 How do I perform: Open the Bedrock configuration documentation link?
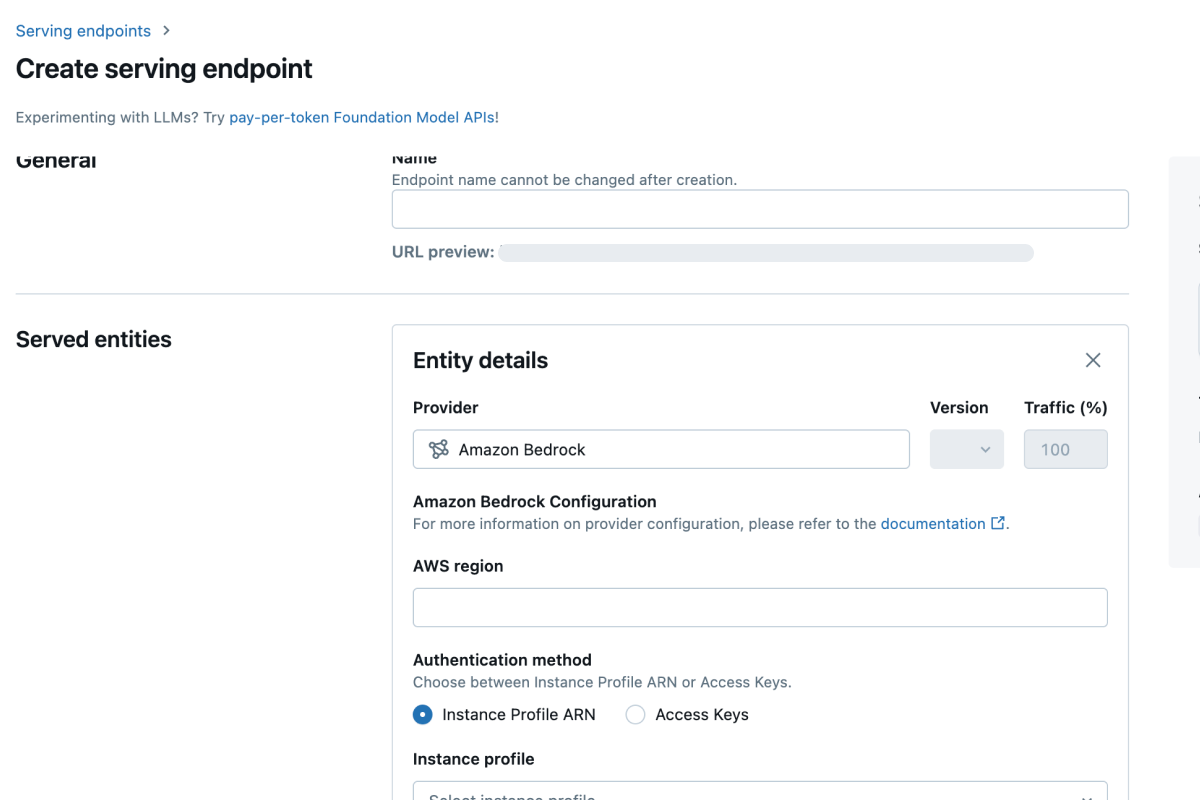pyautogui.click(x=934, y=523)
